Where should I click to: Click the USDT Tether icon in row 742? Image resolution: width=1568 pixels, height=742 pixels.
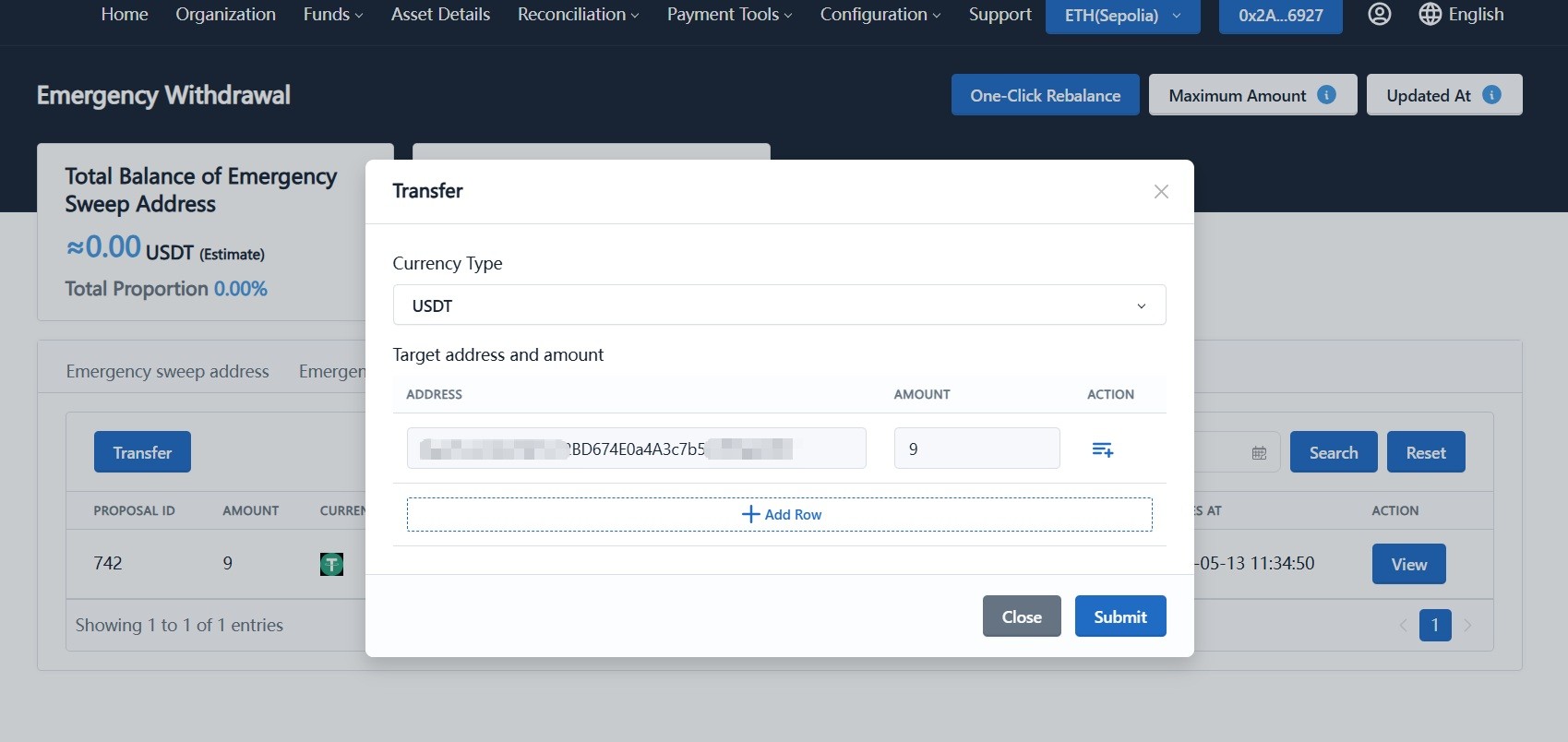(x=331, y=564)
